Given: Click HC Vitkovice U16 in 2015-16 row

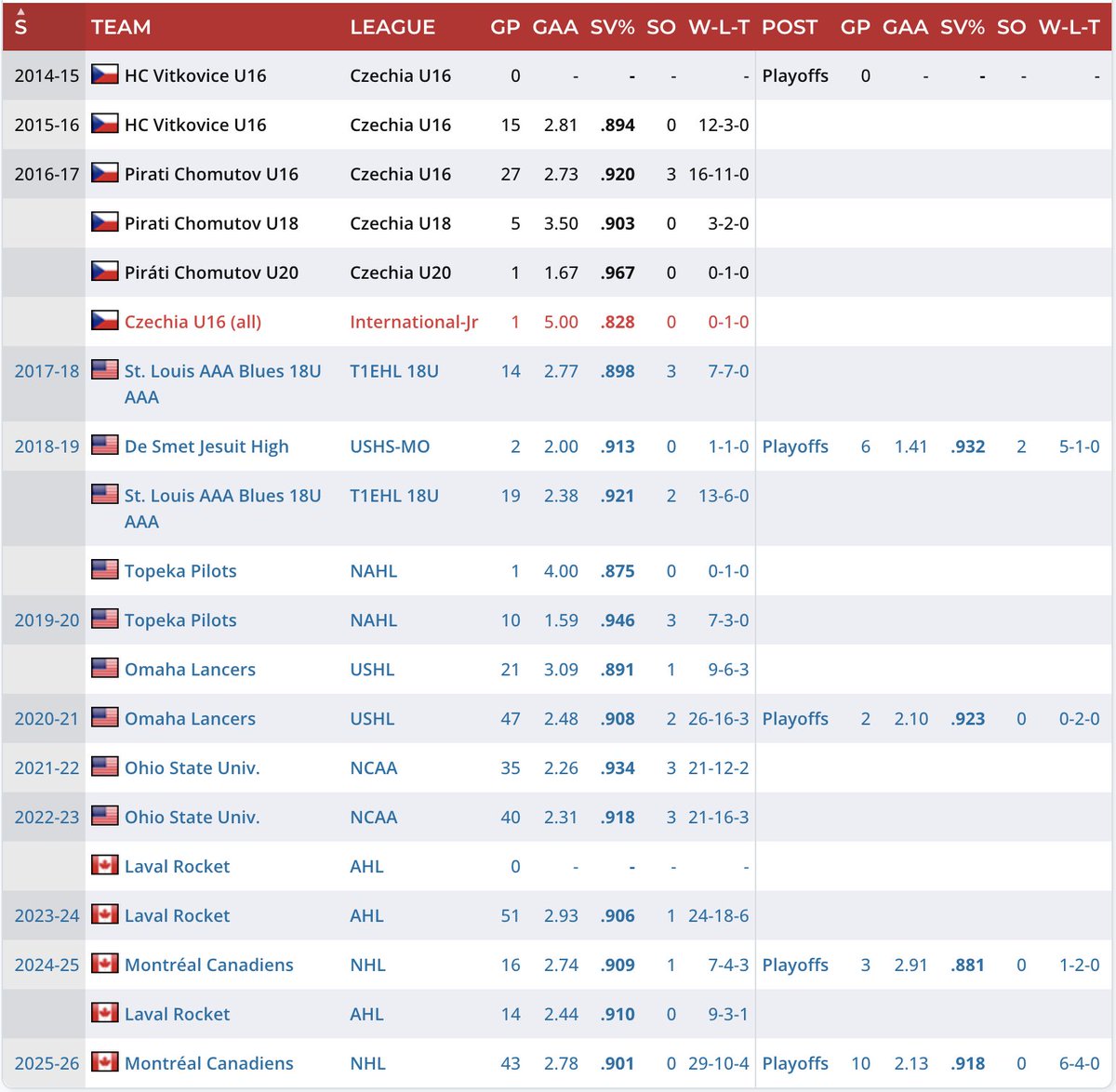Looking at the screenshot, I should (x=195, y=125).
